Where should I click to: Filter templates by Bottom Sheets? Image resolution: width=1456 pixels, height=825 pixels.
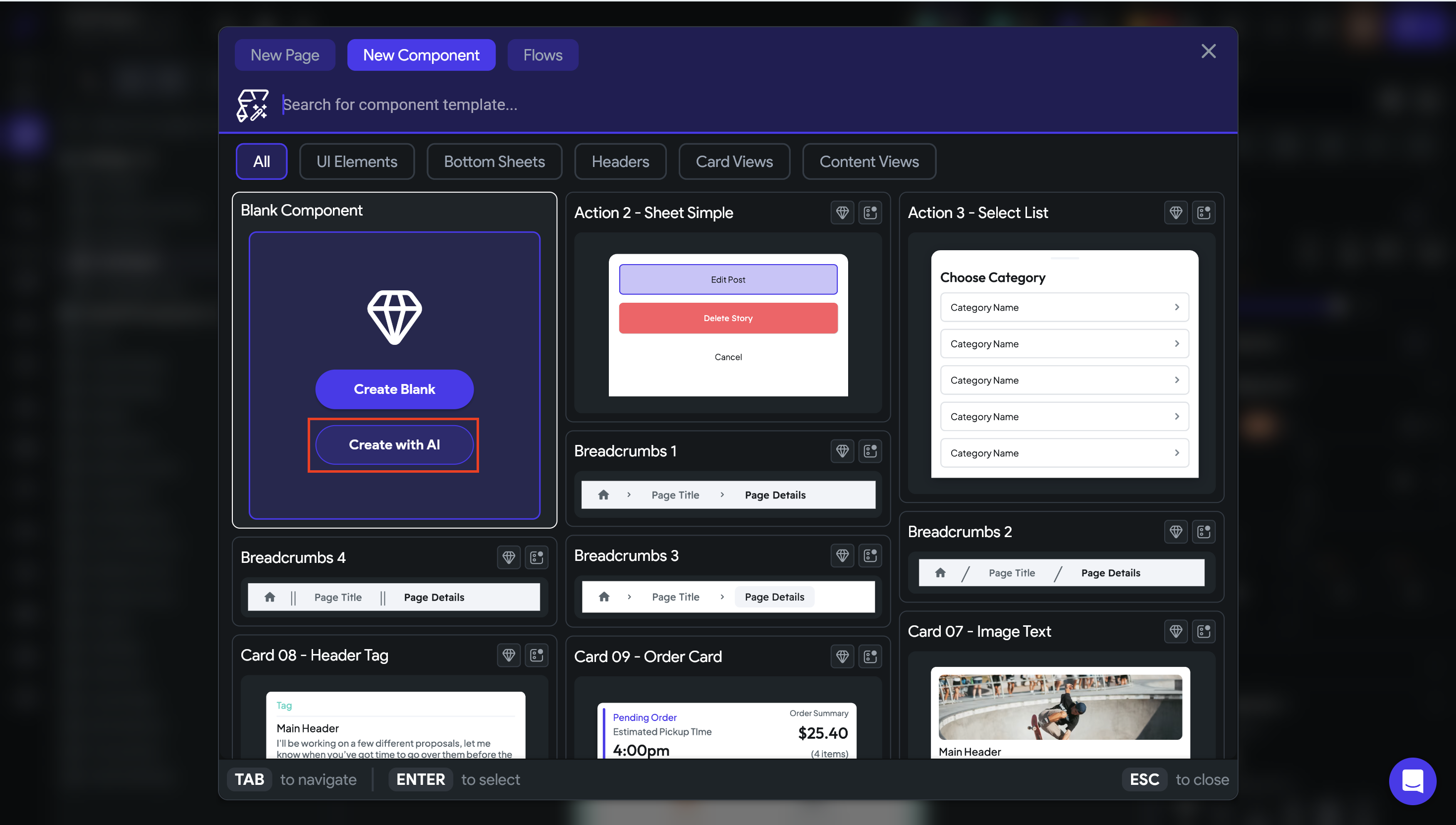(494, 162)
